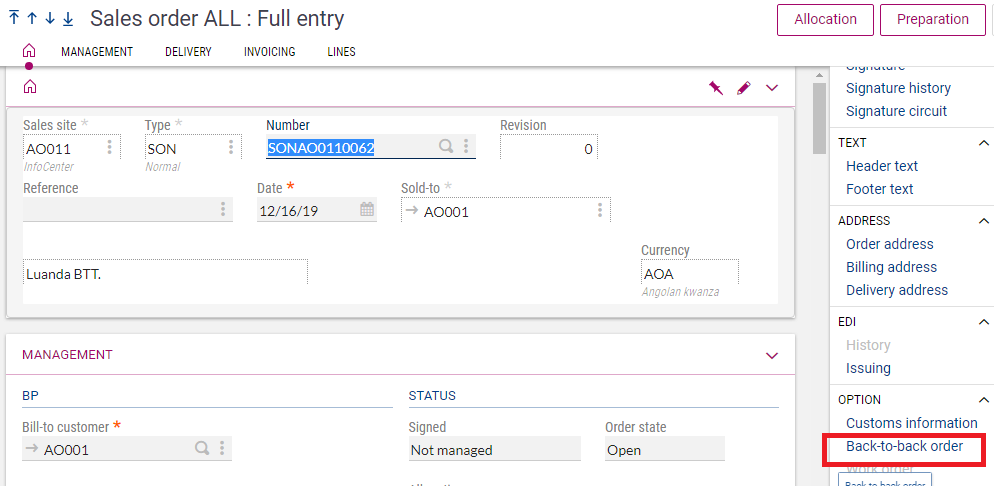Collapse the Management section chevron
This screenshot has height=486, width=994.
coord(771,355)
